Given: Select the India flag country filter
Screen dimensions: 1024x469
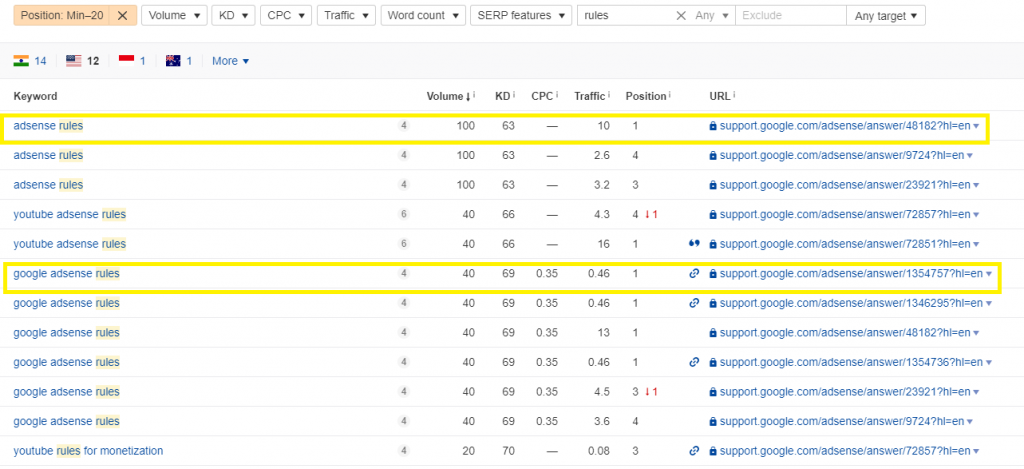Looking at the screenshot, I should coord(21,61).
